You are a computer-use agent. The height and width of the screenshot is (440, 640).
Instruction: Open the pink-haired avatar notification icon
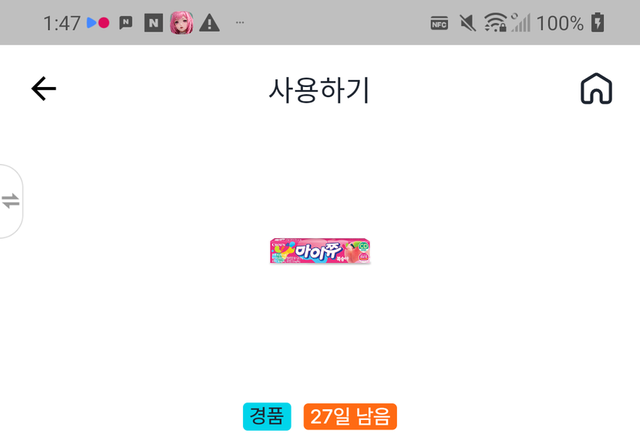coord(182,23)
